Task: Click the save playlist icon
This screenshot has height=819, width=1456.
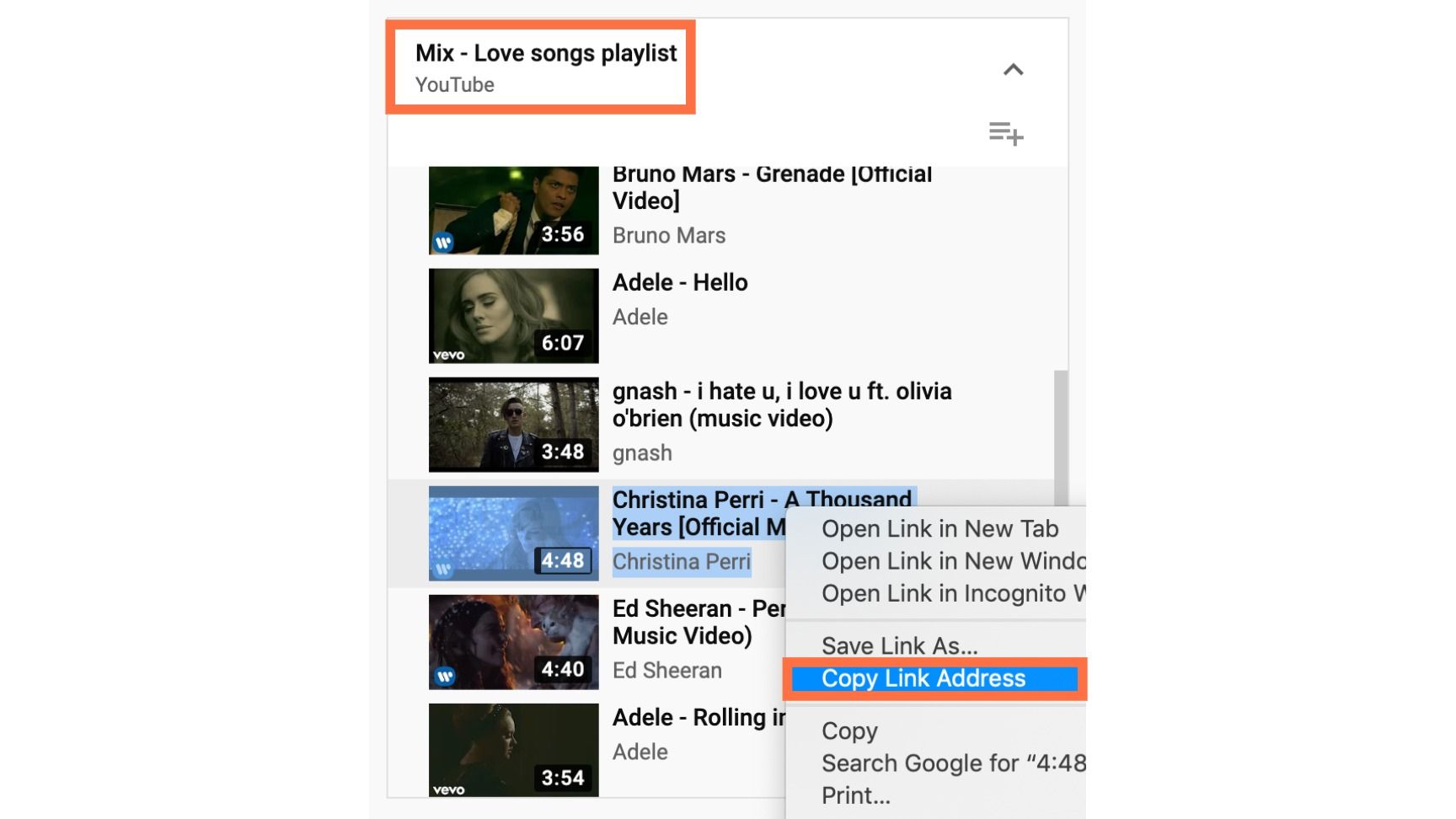Action: pyautogui.click(x=1005, y=133)
